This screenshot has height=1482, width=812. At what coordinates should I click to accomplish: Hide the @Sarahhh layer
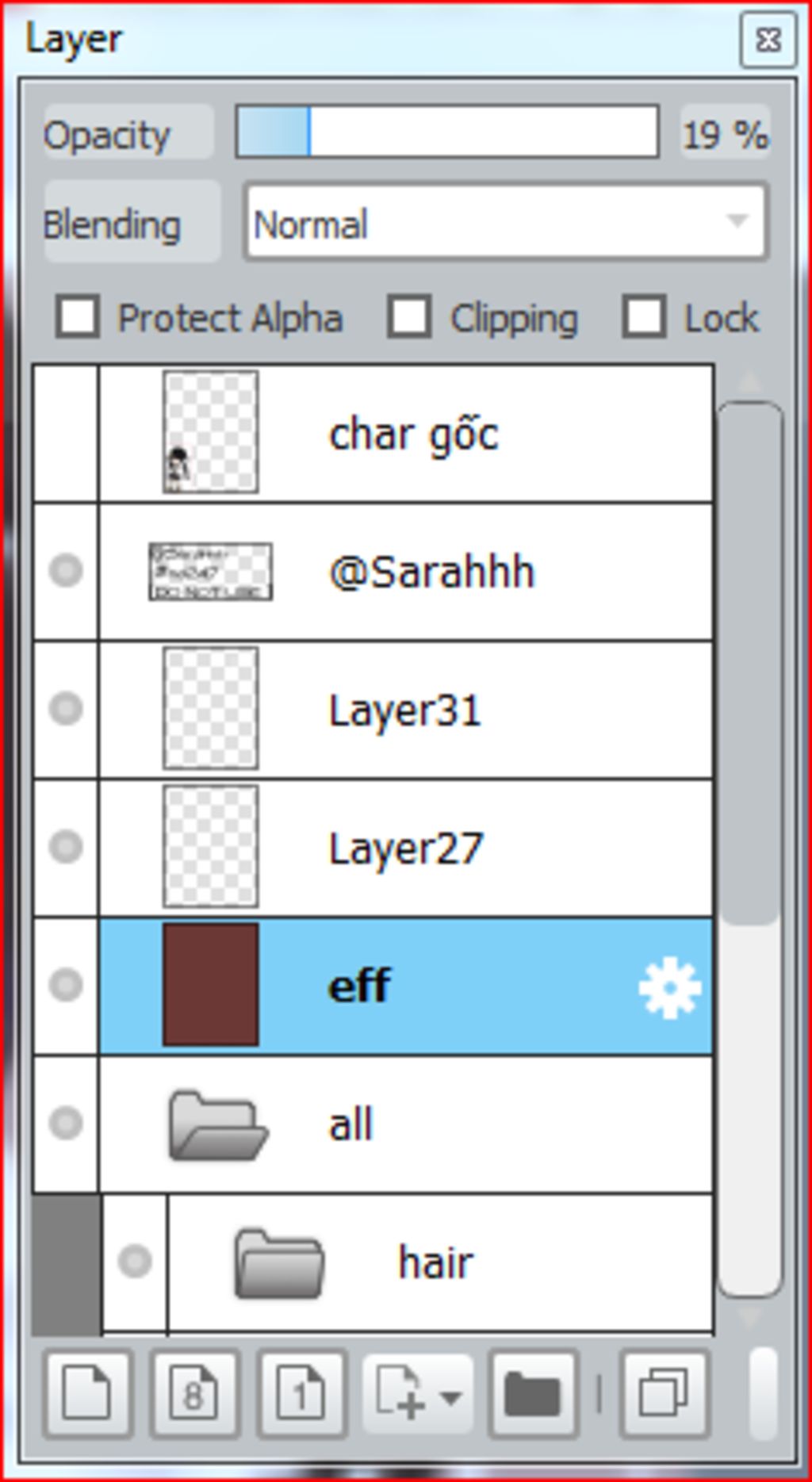pos(66,570)
